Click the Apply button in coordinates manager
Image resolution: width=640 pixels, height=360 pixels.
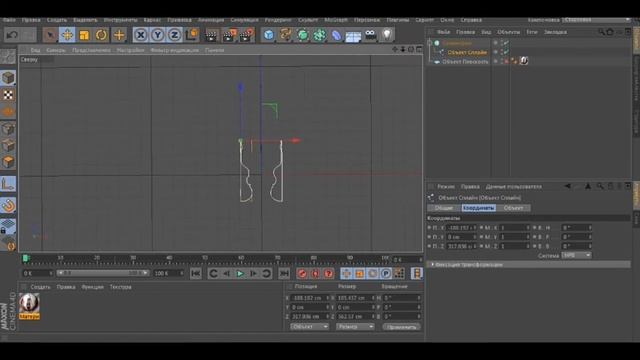[401, 327]
